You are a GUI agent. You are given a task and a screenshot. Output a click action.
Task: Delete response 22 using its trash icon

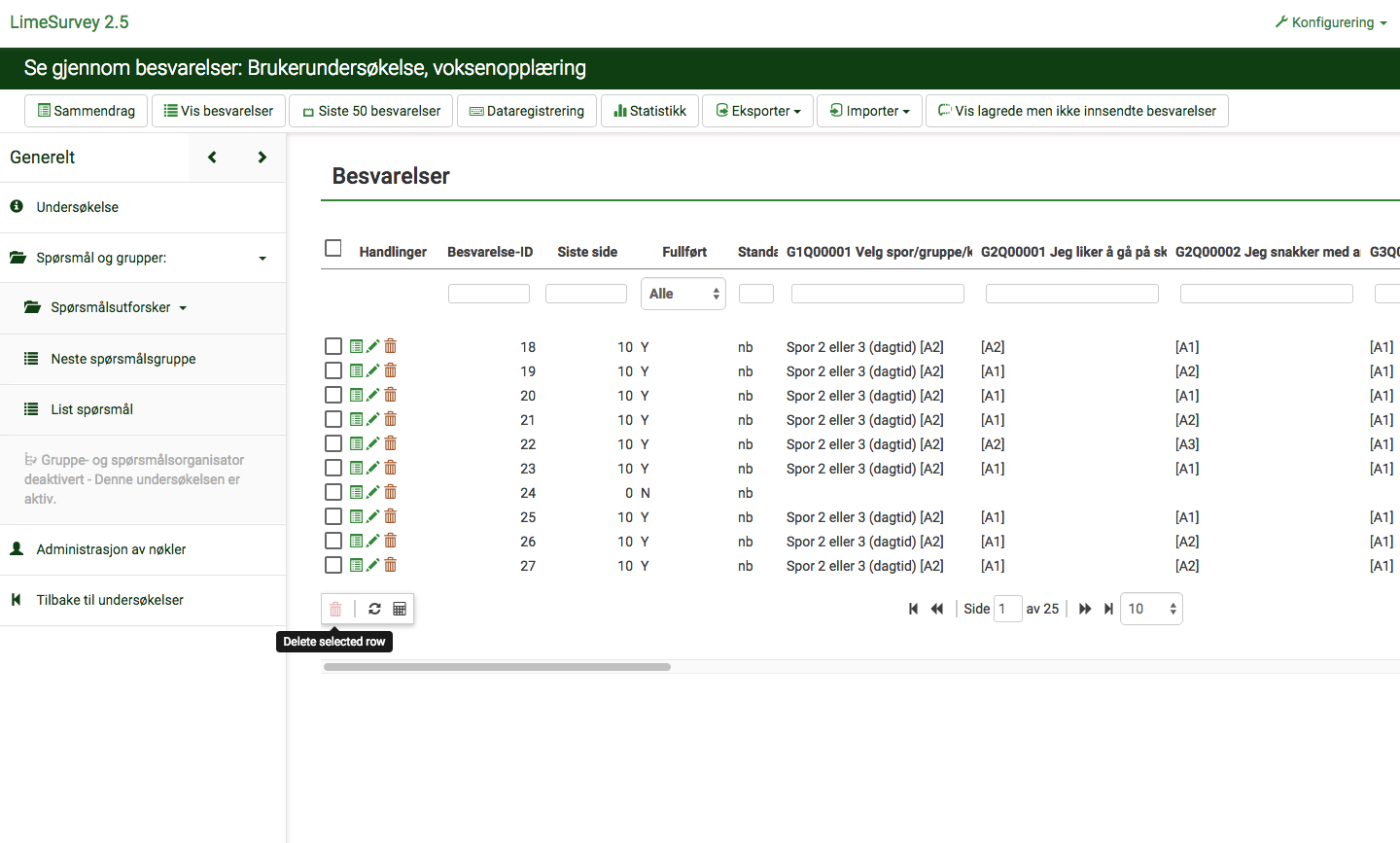(x=391, y=443)
